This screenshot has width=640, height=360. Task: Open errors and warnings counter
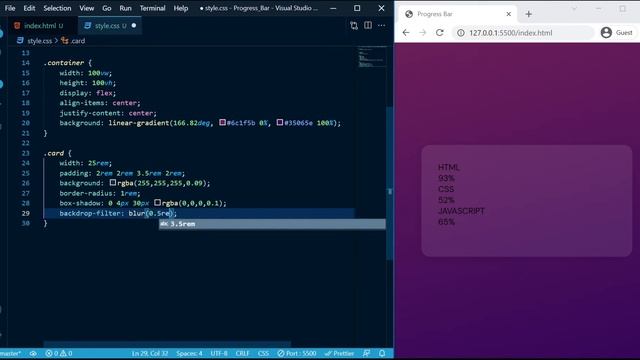pos(59,353)
